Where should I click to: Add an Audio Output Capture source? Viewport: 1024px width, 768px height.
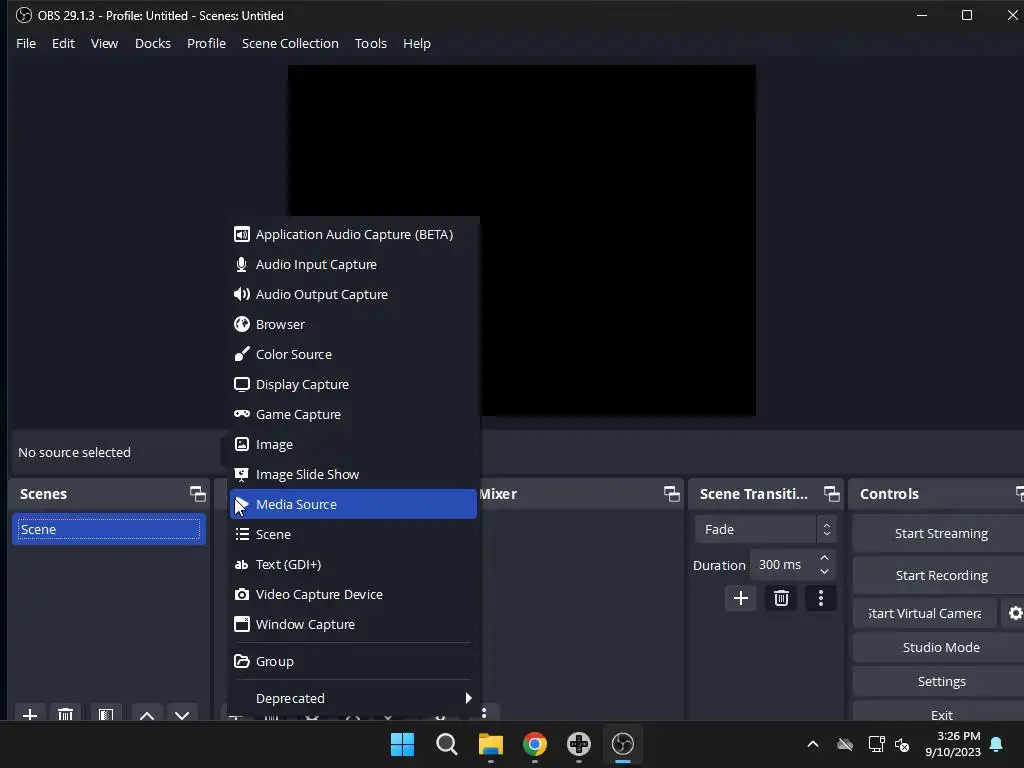(353, 295)
